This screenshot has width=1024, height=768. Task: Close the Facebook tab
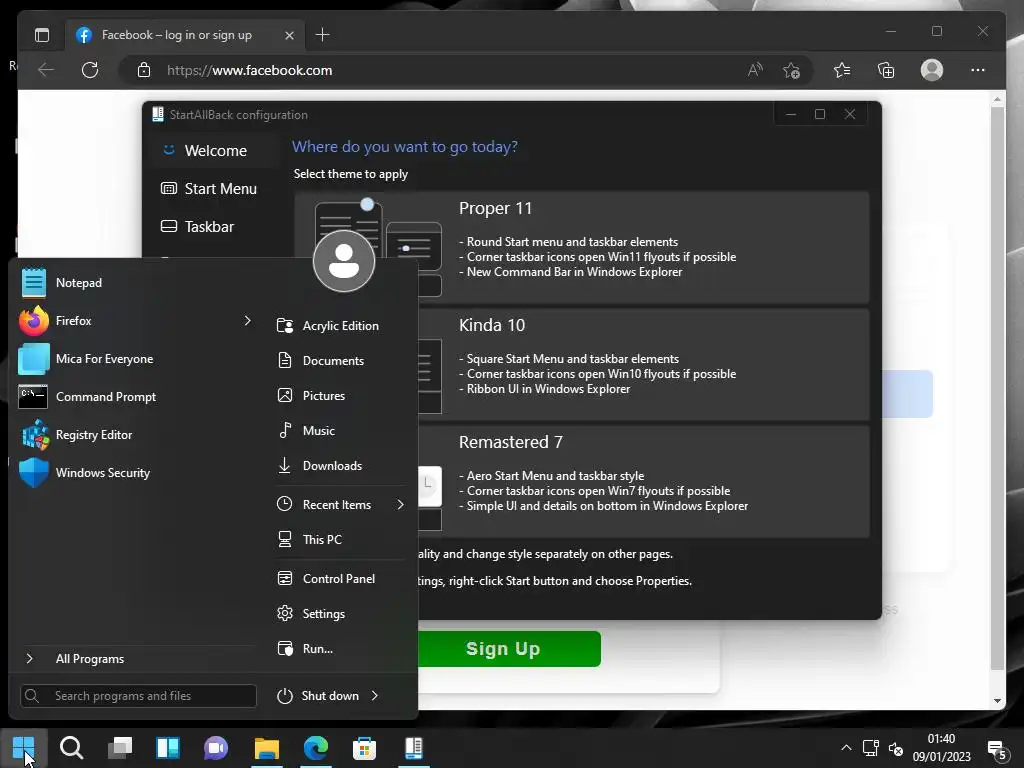click(x=289, y=35)
